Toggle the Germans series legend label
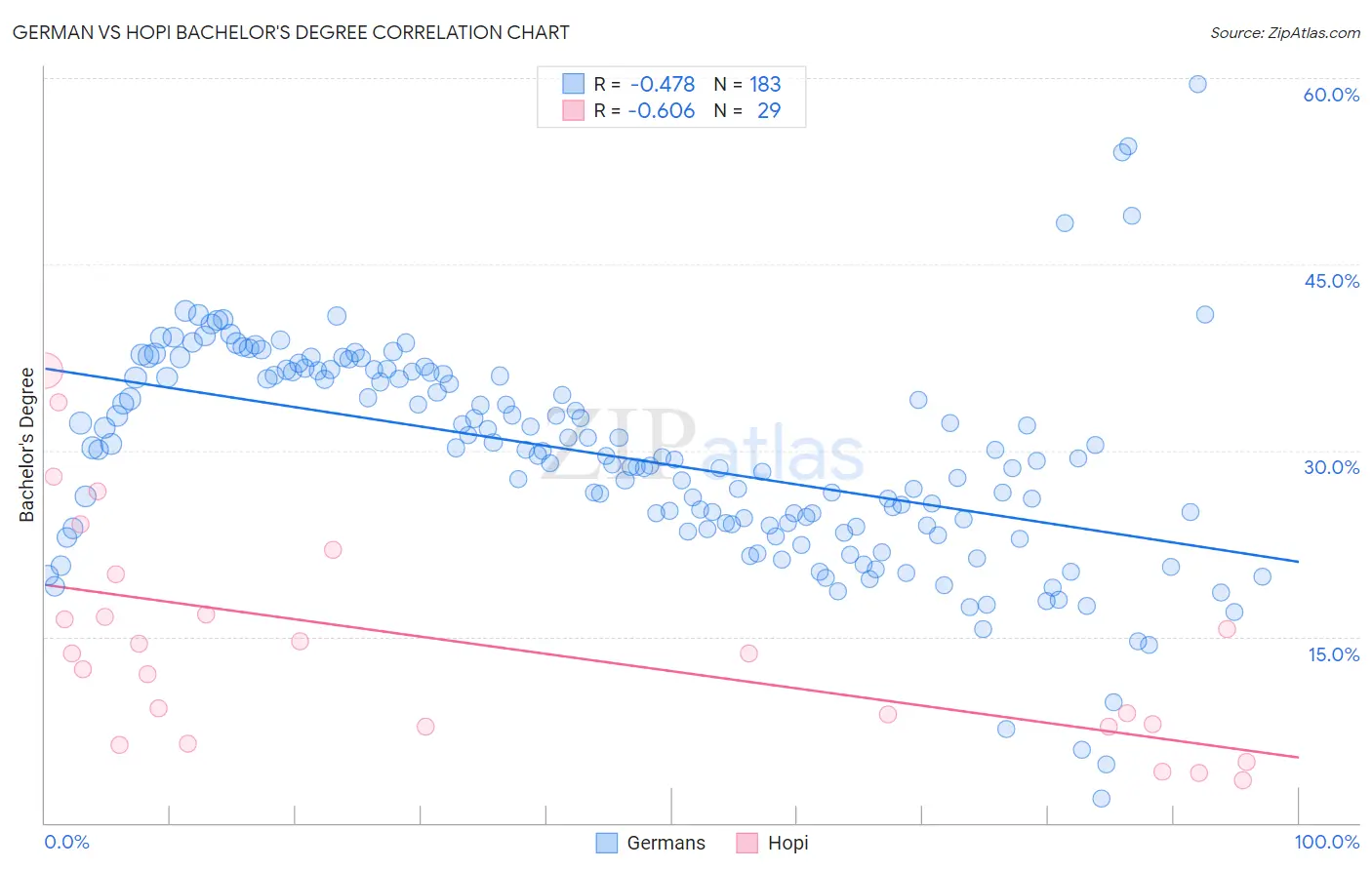 tap(666, 843)
